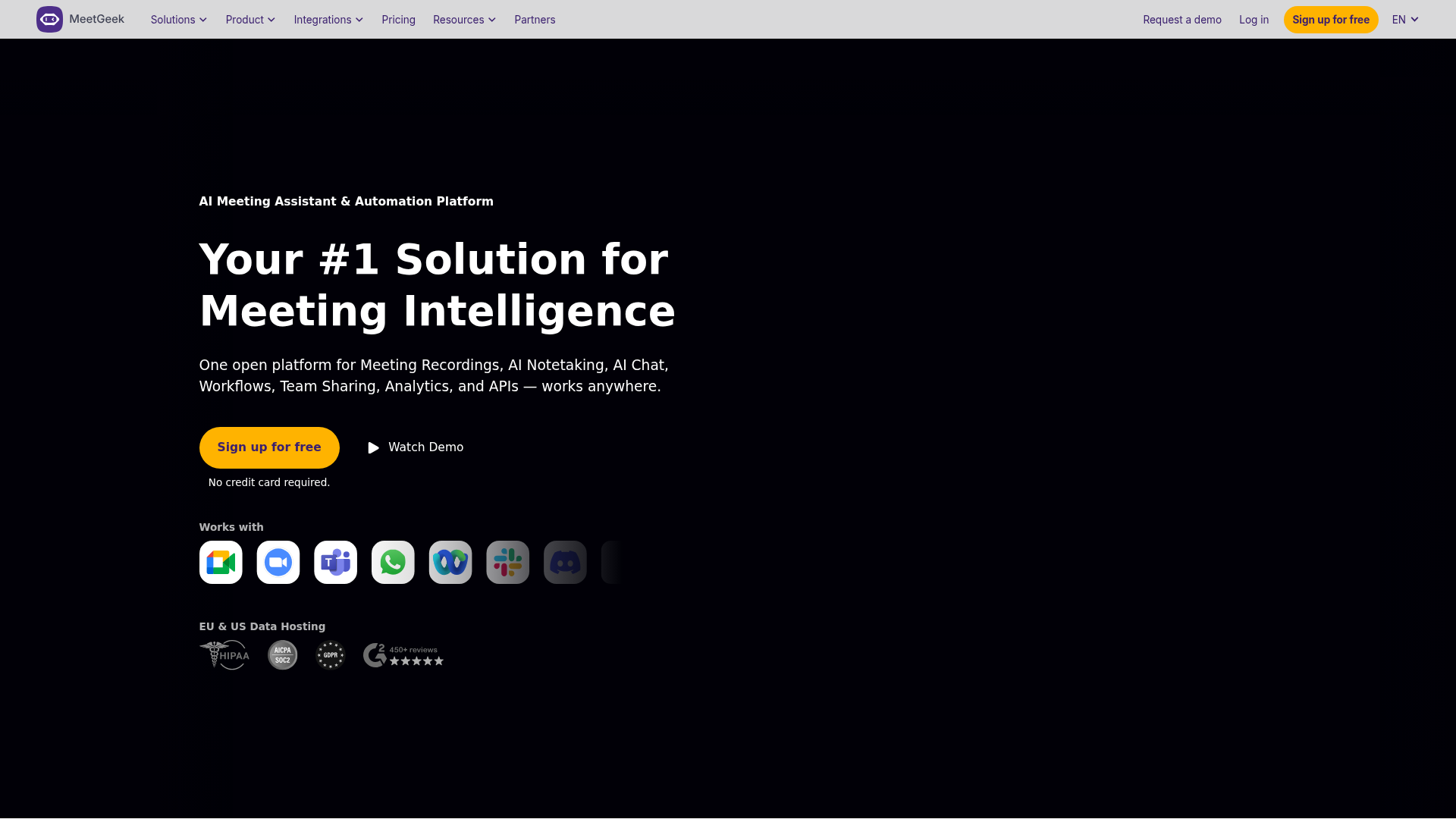Click the Webex integration icon
The image size is (1456, 819).
click(x=450, y=562)
